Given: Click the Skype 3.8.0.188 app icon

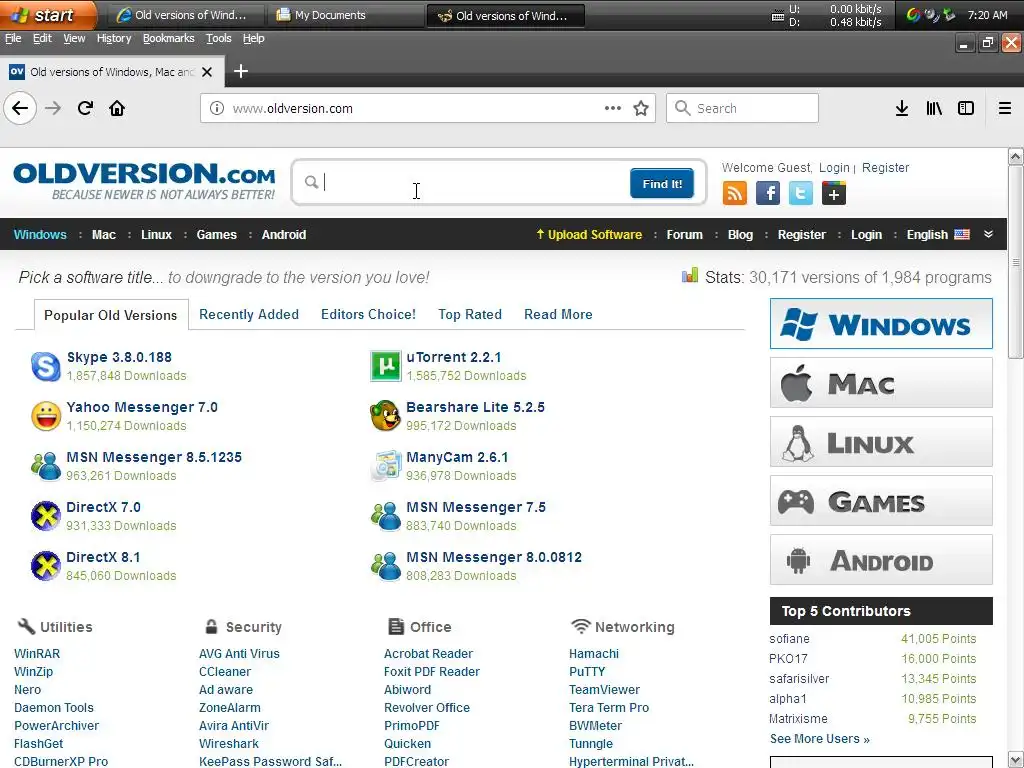Looking at the screenshot, I should point(46,366).
